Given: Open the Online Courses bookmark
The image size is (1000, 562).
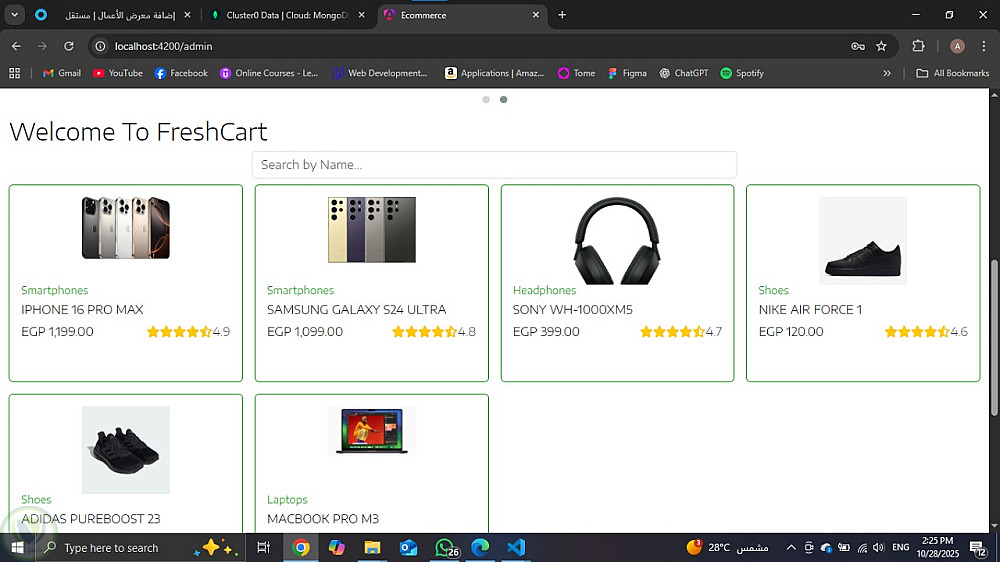Looking at the screenshot, I should (268, 73).
